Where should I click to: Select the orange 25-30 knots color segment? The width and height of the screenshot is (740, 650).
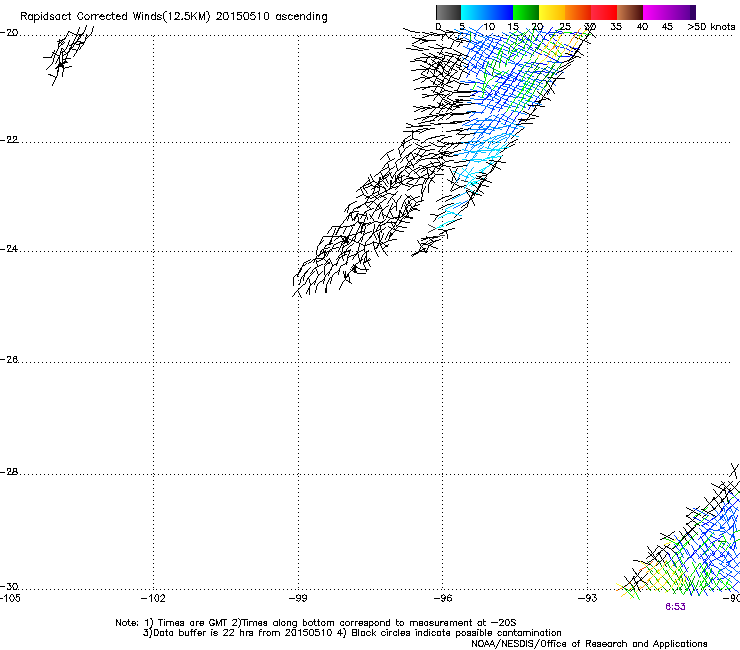pos(578,12)
